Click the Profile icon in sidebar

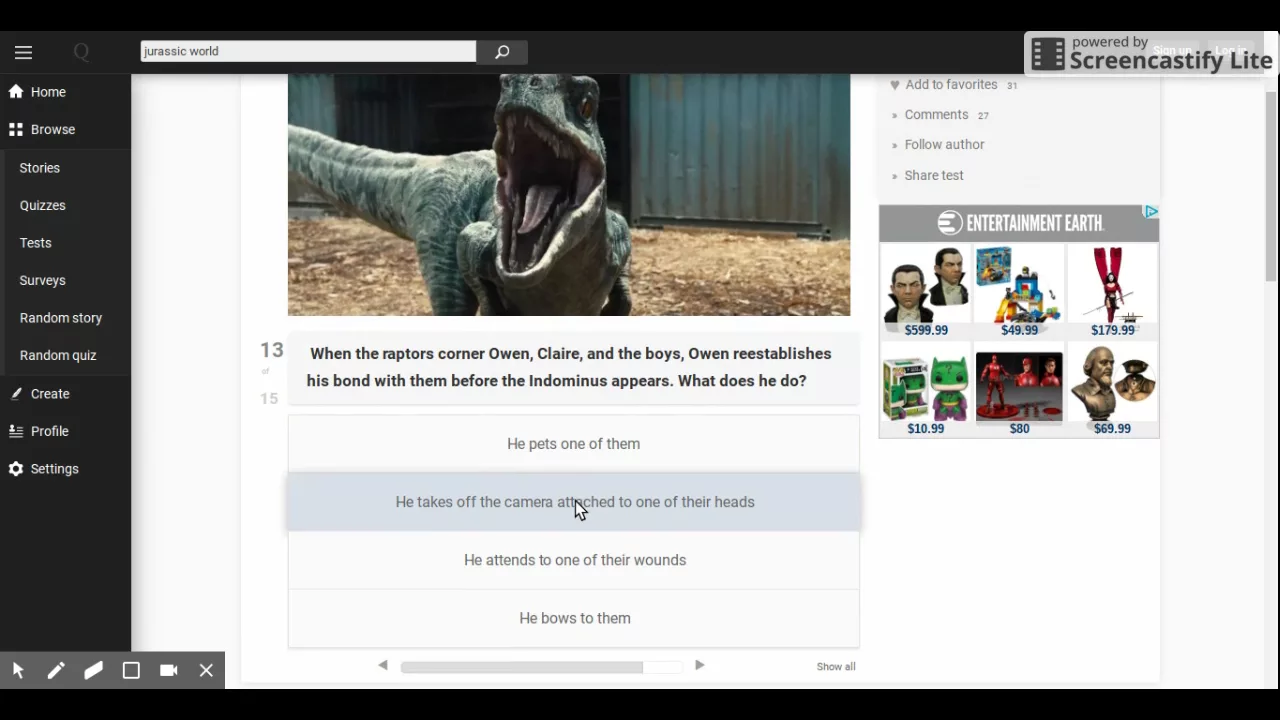tap(16, 432)
